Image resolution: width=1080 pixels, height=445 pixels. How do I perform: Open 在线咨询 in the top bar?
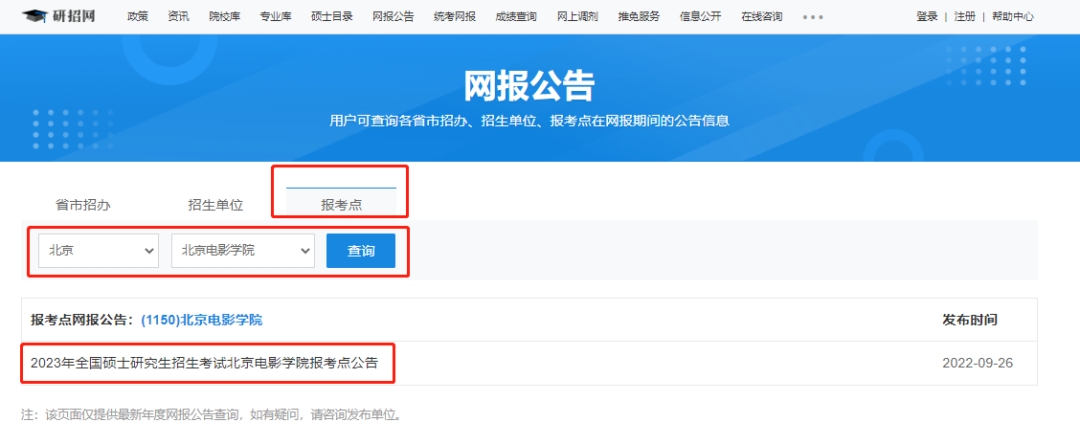pyautogui.click(x=762, y=17)
